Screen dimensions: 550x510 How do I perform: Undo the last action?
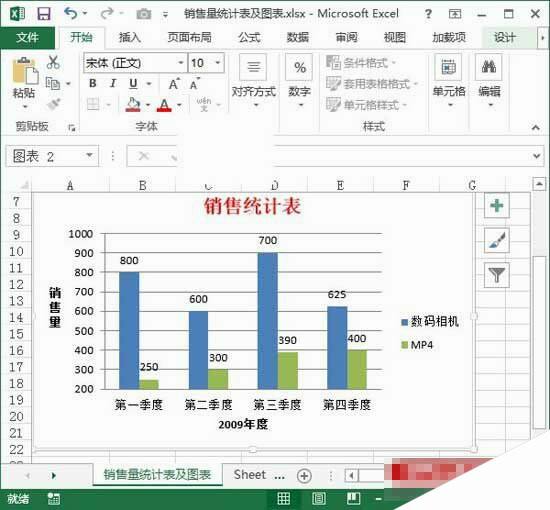[70, 14]
